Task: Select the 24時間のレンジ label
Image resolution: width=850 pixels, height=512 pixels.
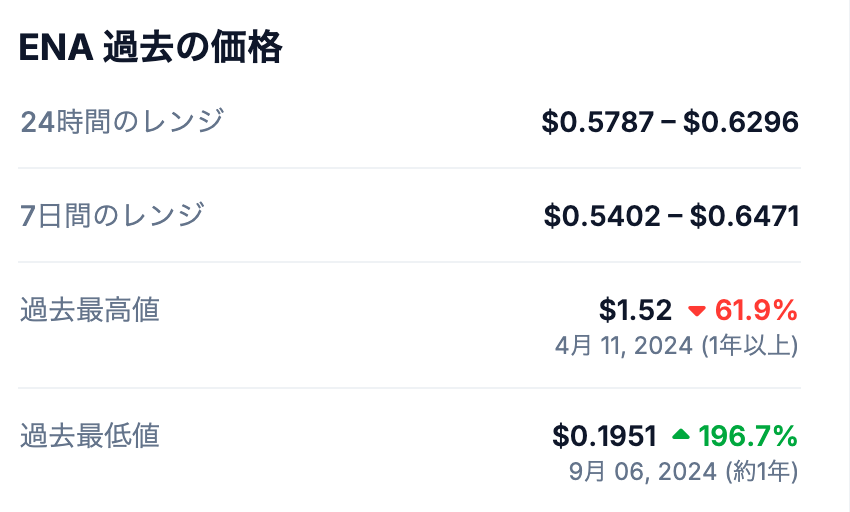Action: 121,121
